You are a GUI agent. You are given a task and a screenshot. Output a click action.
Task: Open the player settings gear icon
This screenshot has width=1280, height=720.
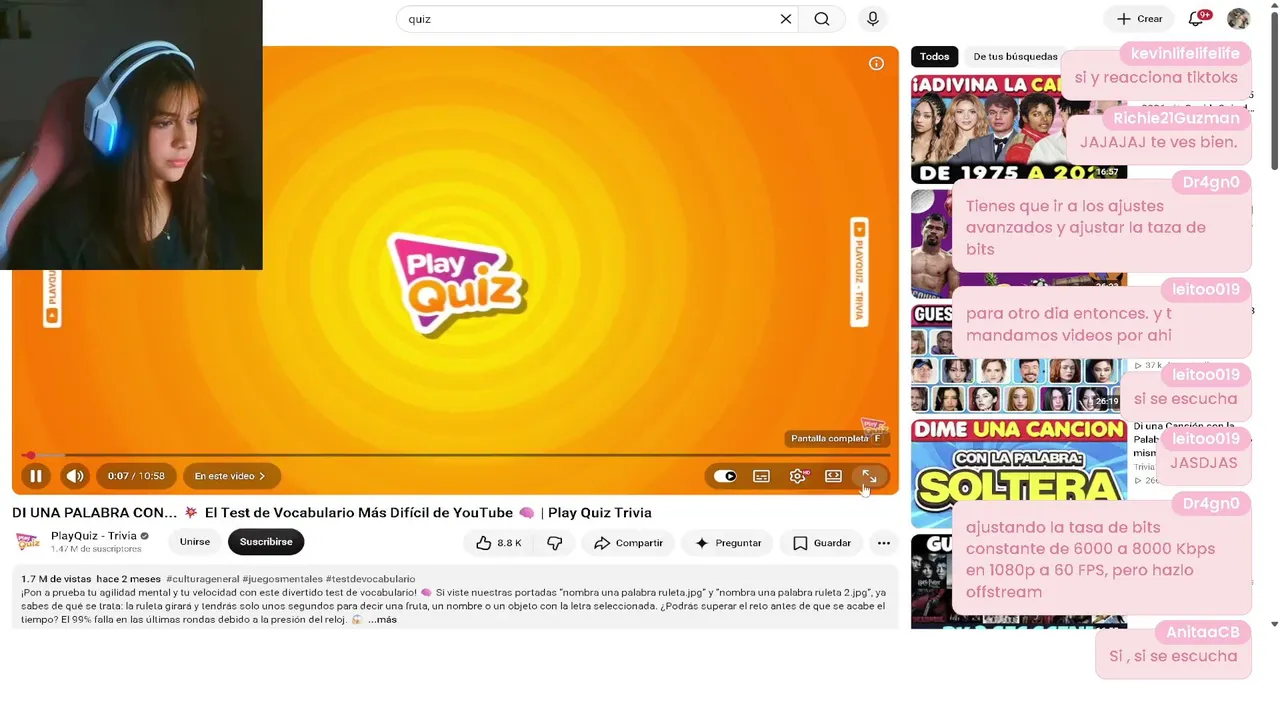click(x=797, y=476)
